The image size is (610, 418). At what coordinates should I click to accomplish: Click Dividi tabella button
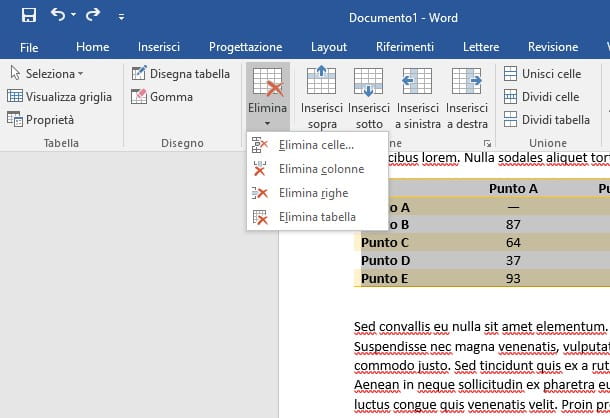pos(546,120)
